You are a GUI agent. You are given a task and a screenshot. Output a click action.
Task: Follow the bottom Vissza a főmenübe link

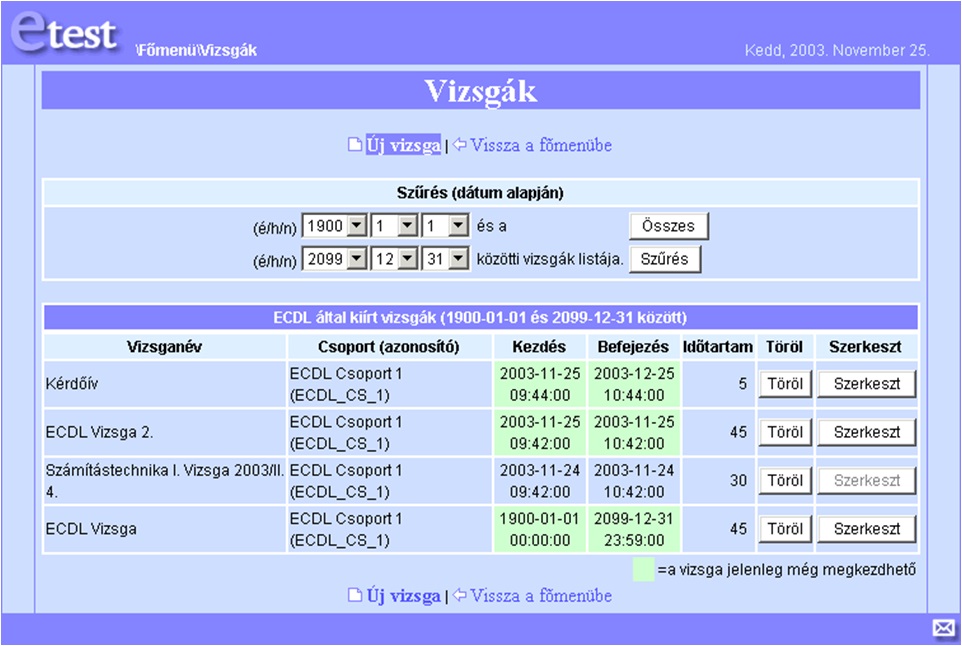(x=541, y=595)
